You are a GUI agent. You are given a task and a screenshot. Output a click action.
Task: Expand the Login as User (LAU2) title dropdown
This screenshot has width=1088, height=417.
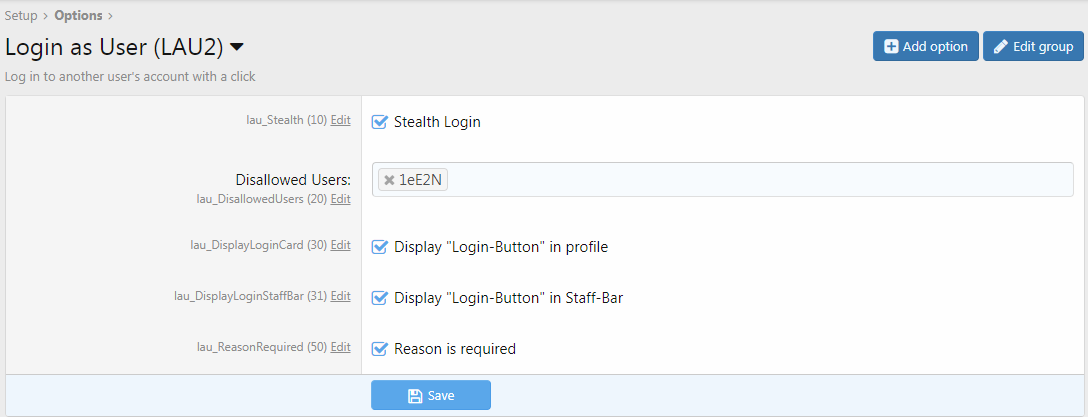tap(237, 47)
